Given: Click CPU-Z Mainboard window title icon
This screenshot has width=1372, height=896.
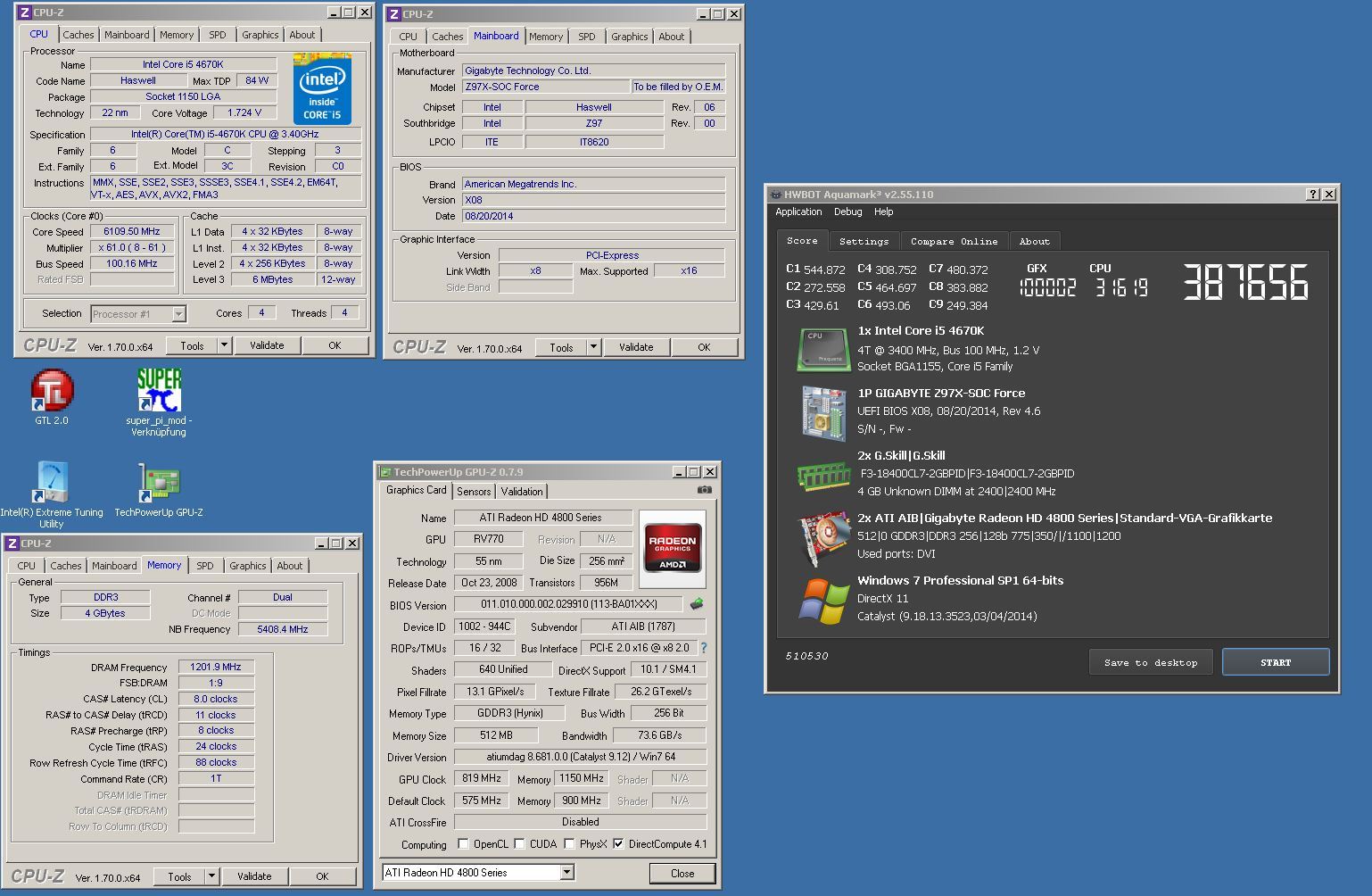Looking at the screenshot, I should pos(394,13).
